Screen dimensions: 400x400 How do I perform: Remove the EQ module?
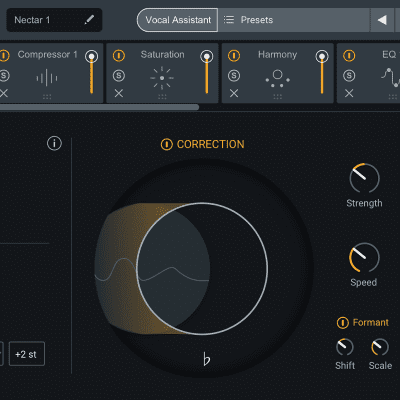(x=349, y=93)
